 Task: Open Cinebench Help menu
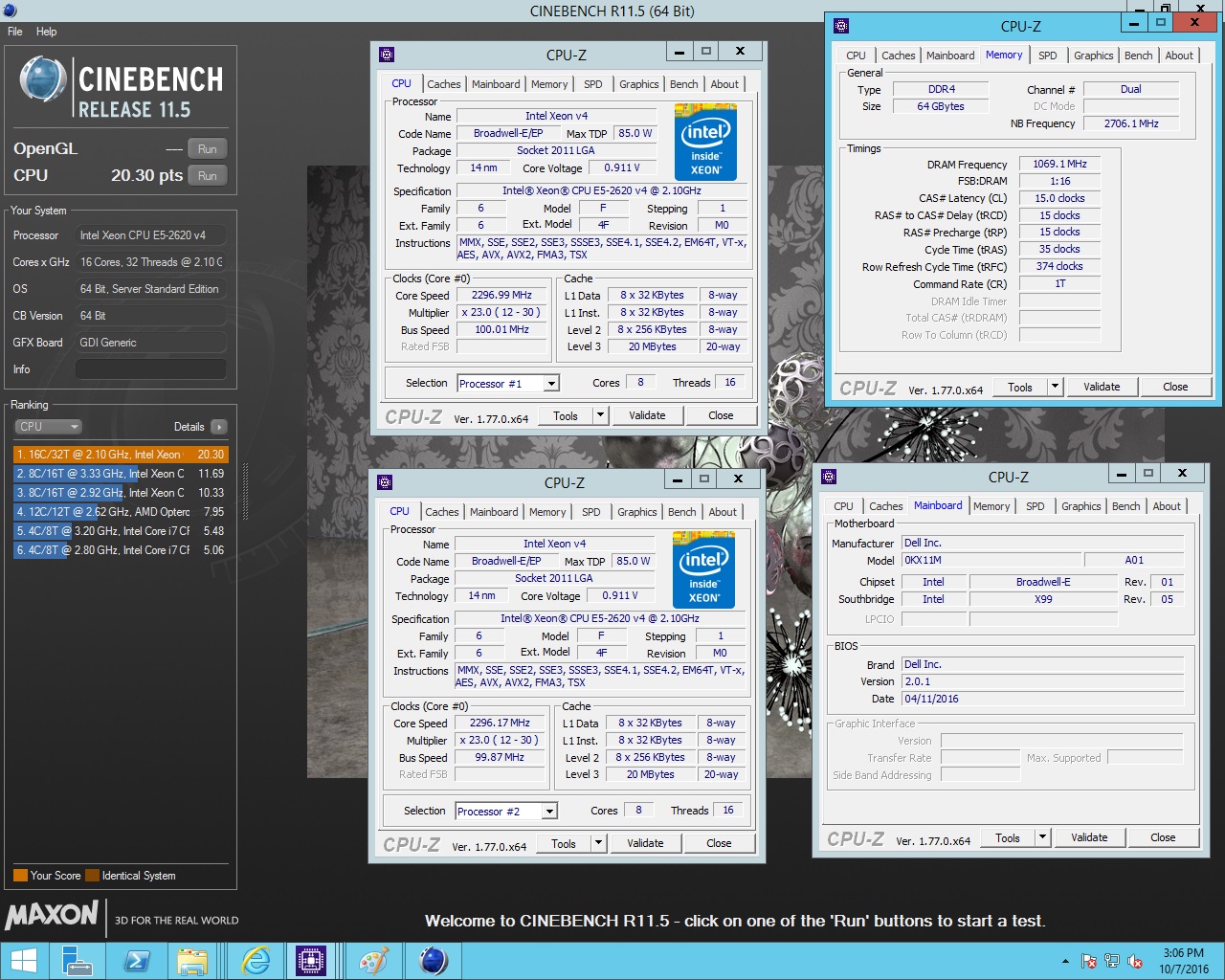coord(46,32)
